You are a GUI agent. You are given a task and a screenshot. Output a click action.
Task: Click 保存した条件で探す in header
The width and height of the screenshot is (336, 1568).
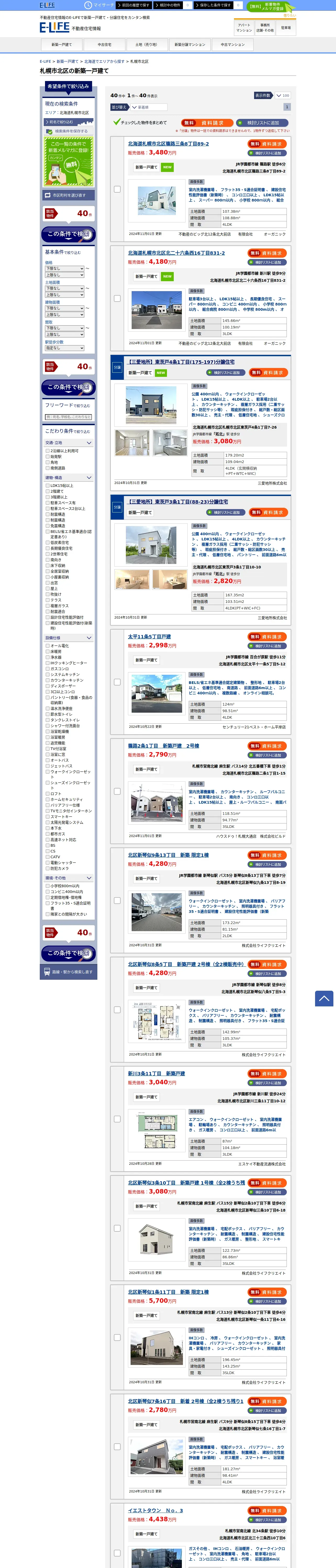218,5
